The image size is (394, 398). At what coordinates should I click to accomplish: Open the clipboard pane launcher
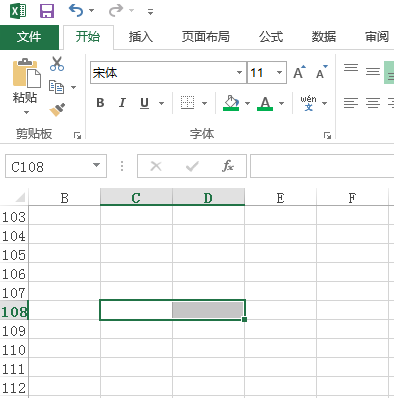pos(77,135)
